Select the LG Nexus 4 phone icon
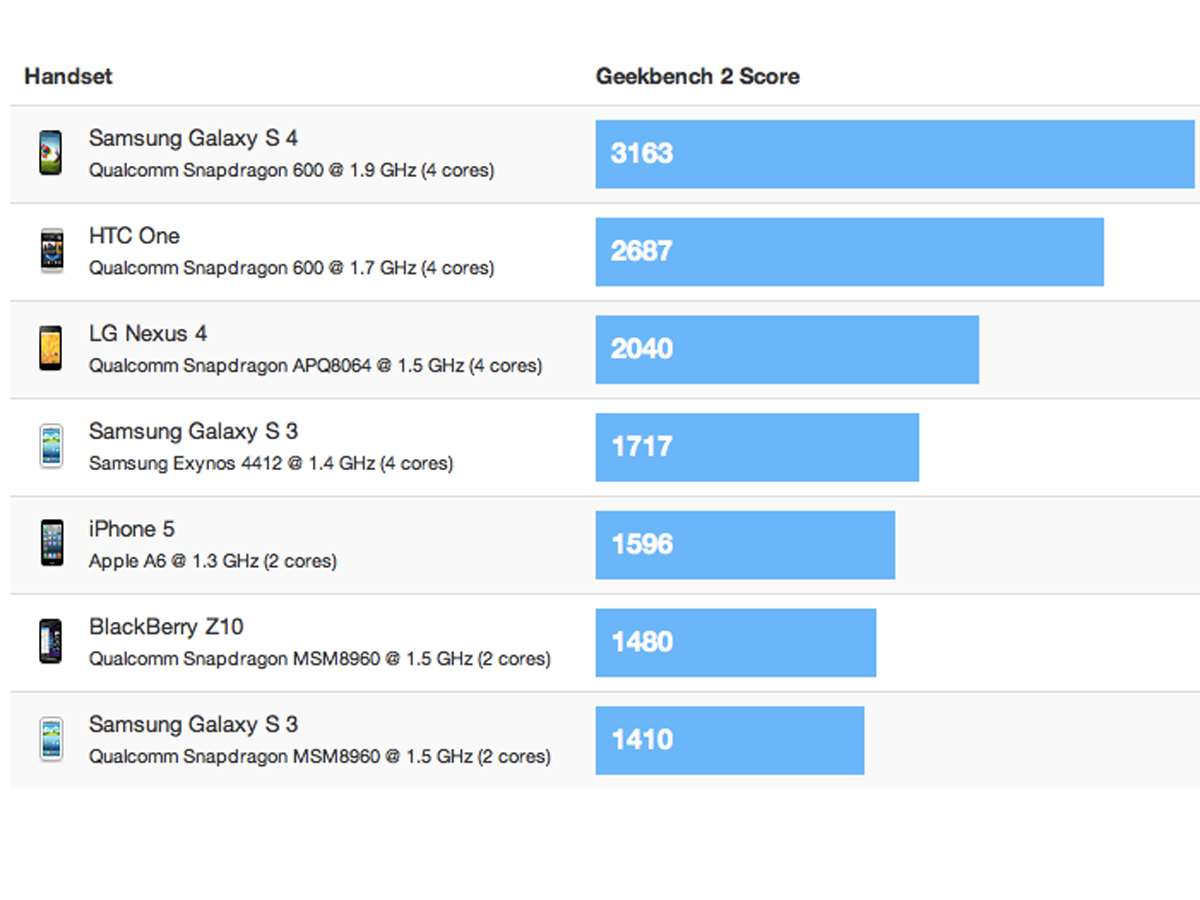 click(x=50, y=348)
